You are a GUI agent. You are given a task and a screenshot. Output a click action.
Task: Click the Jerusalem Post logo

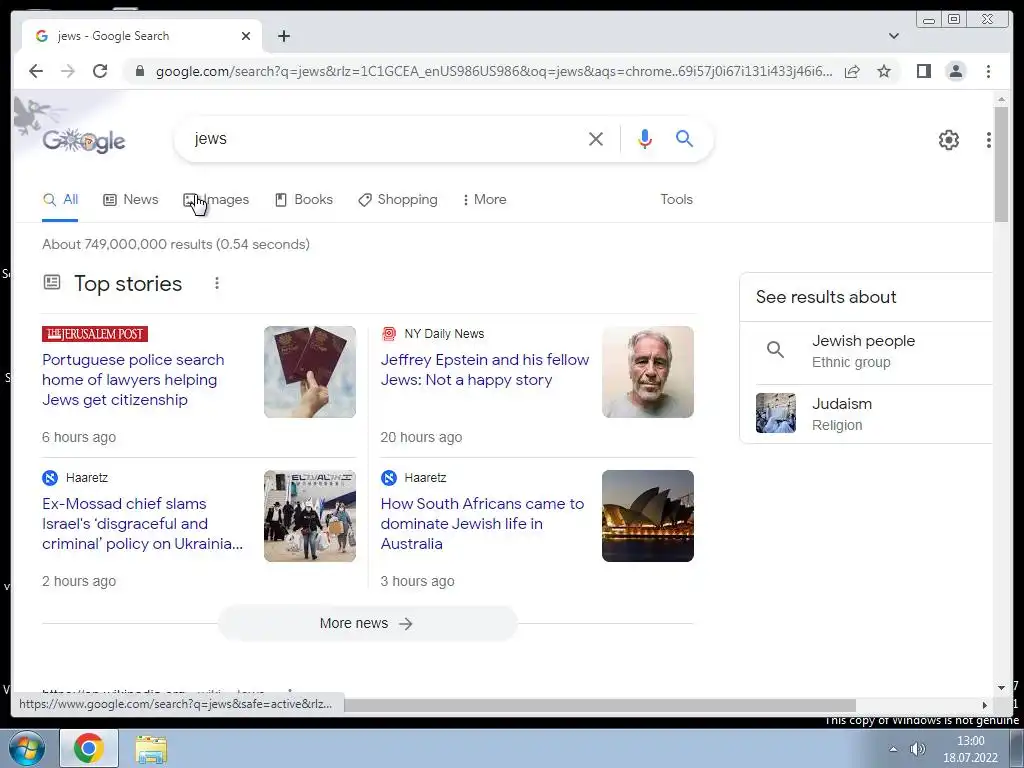coord(95,334)
